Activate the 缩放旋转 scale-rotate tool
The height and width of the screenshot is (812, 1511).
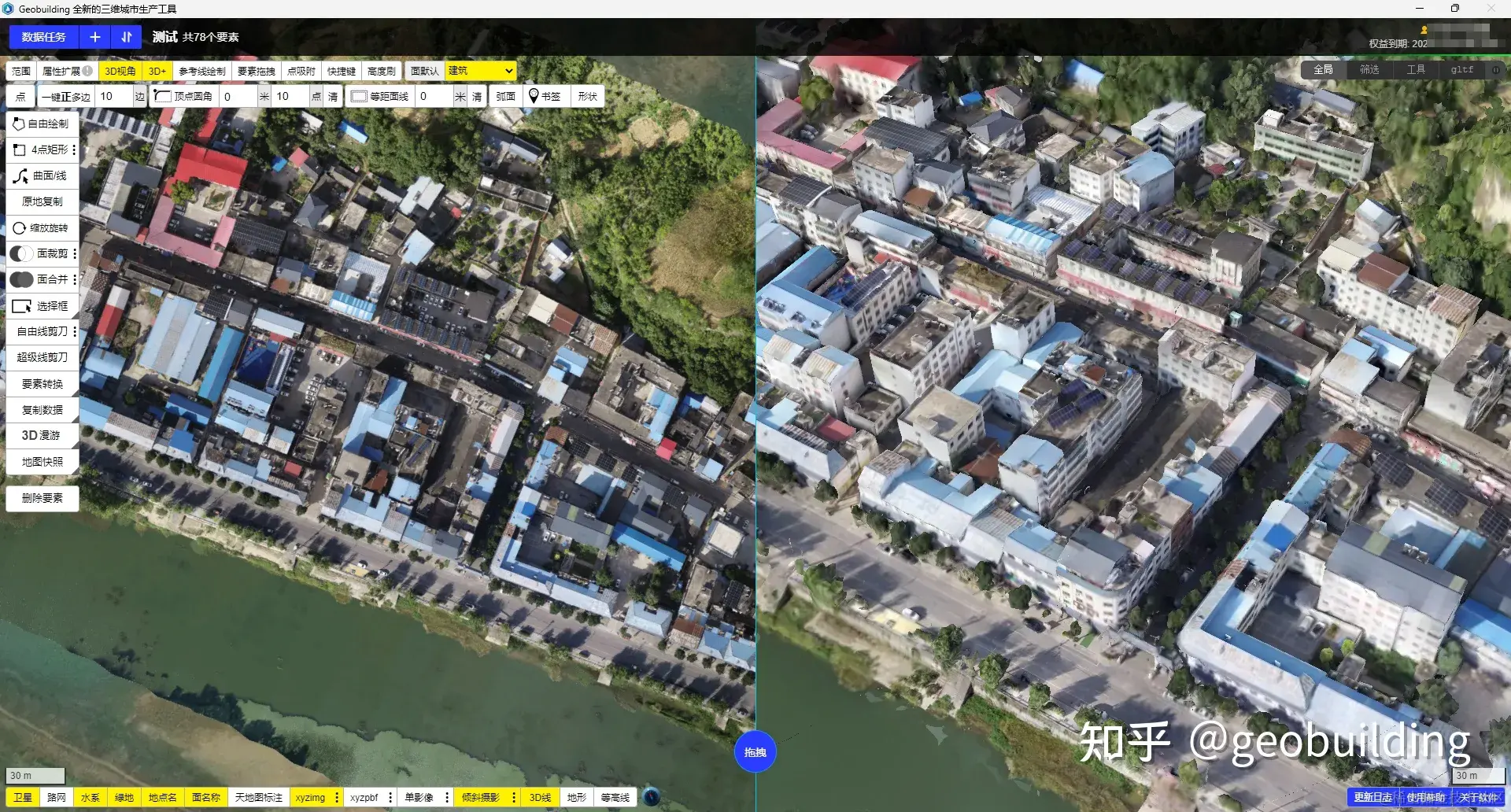[x=42, y=227]
